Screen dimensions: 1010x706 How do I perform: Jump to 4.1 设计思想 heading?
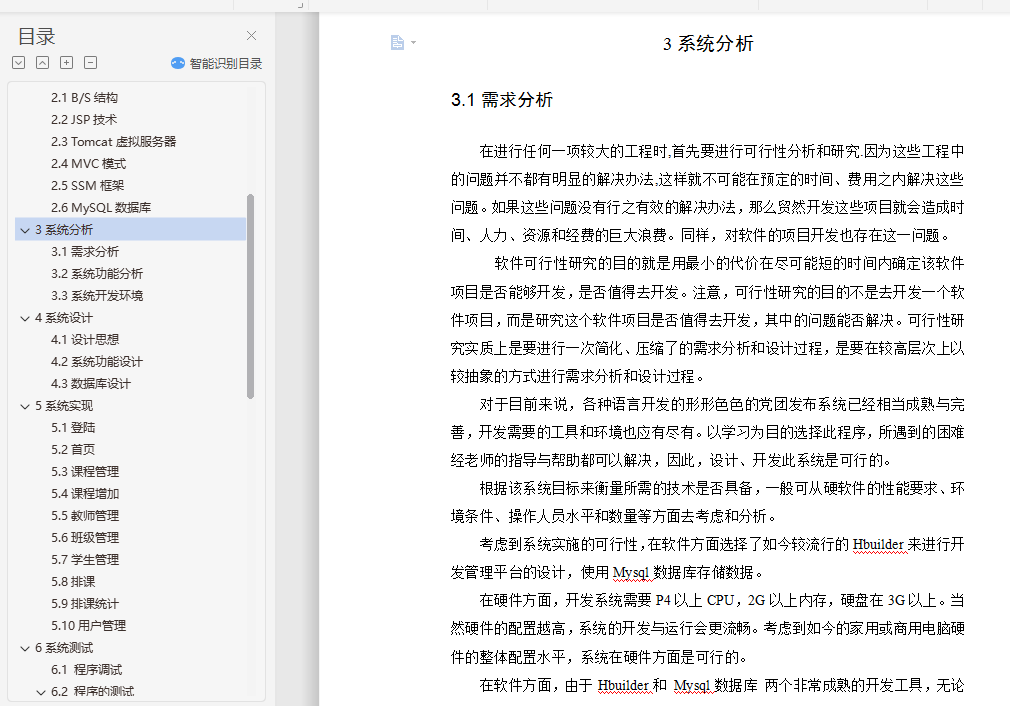pos(85,340)
